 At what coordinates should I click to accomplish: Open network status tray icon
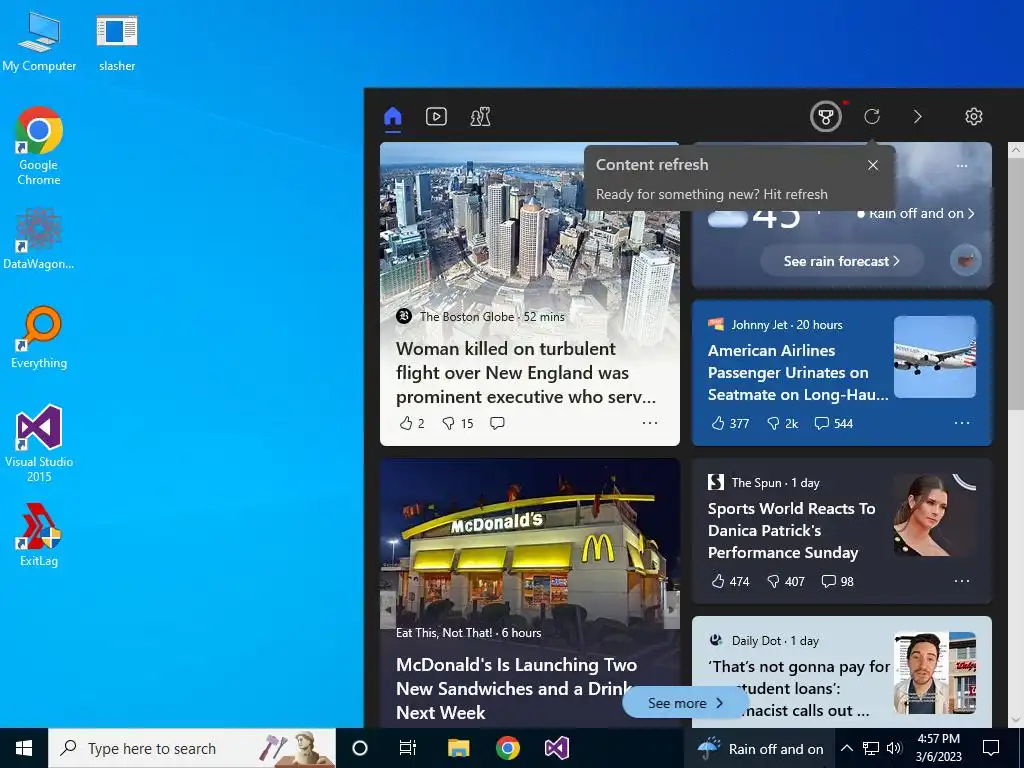pos(871,748)
